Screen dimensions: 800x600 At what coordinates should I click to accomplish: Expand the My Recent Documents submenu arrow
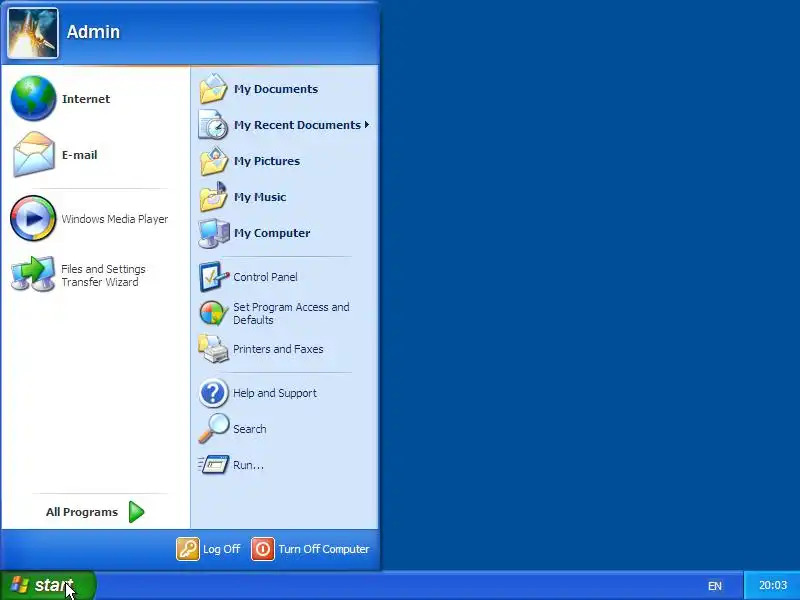(366, 124)
